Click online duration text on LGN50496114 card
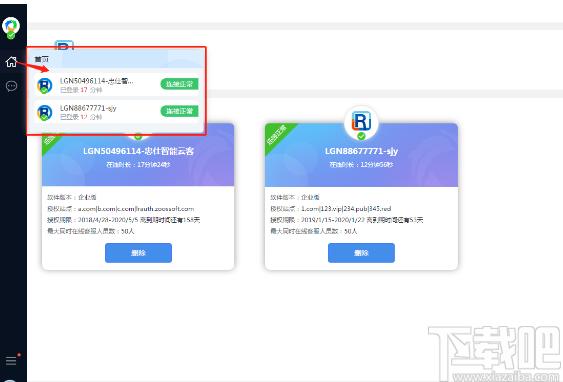 138,164
